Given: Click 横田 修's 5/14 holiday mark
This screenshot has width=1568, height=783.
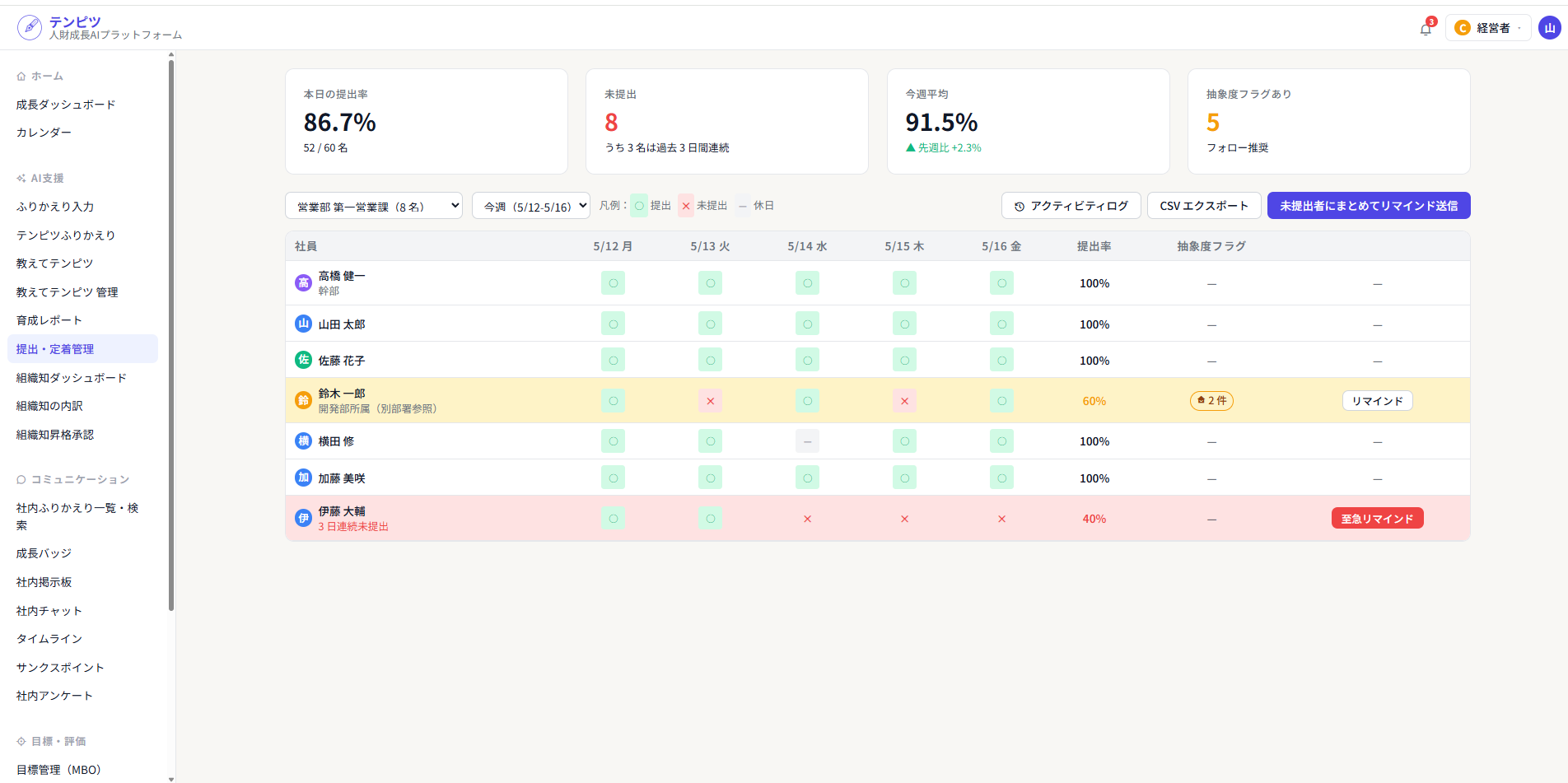Looking at the screenshot, I should (807, 441).
